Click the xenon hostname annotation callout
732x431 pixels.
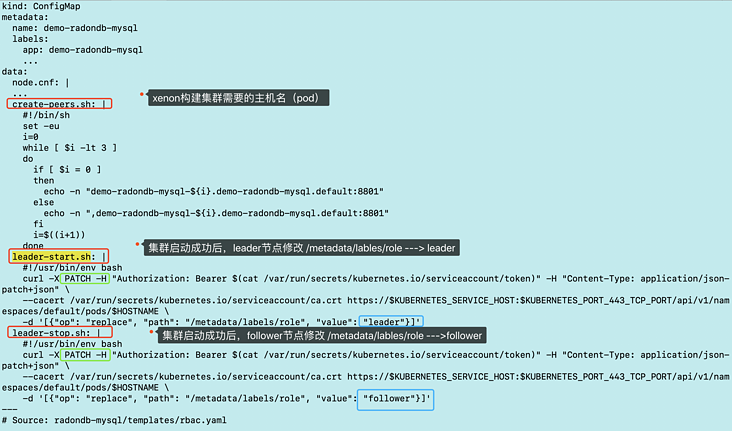(x=239, y=98)
